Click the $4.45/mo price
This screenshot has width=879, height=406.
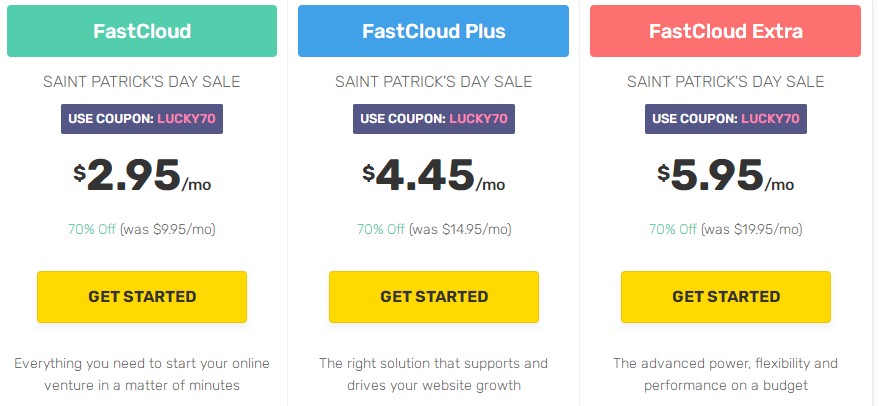pos(434,176)
